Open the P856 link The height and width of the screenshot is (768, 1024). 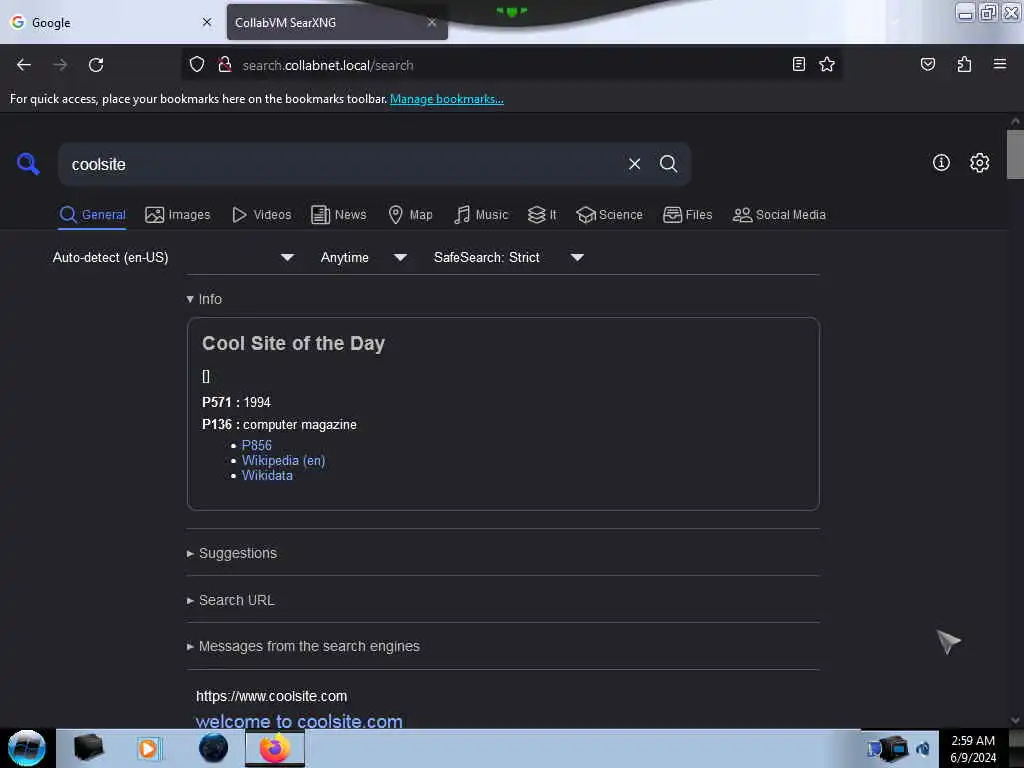point(257,445)
